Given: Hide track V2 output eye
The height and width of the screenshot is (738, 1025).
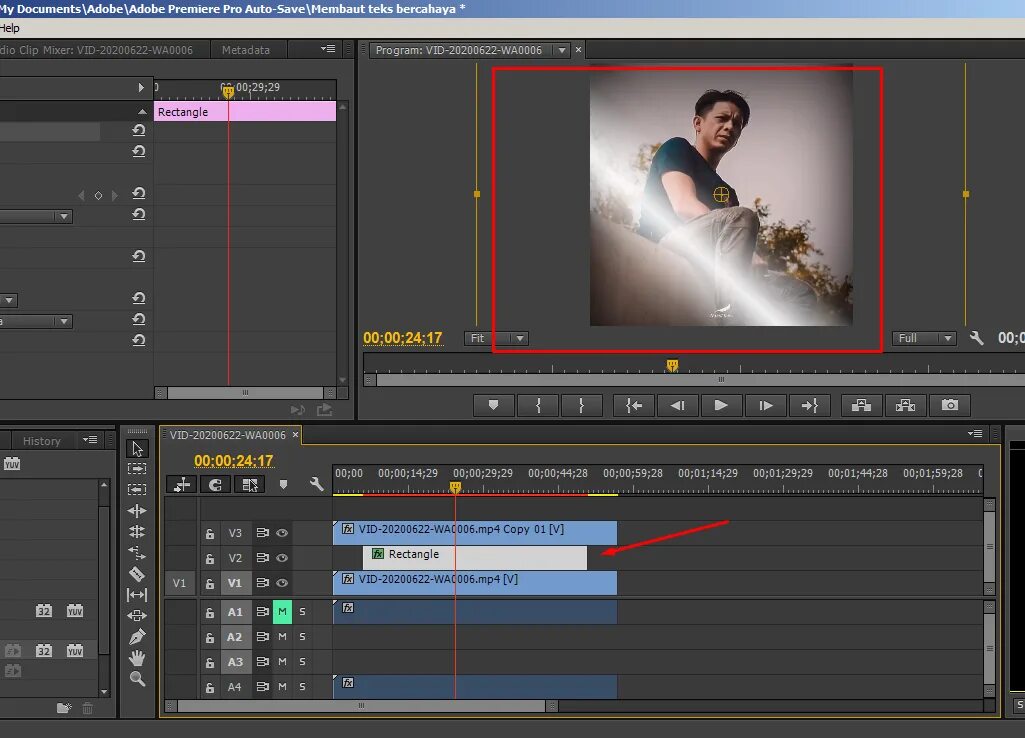Looking at the screenshot, I should tap(282, 558).
